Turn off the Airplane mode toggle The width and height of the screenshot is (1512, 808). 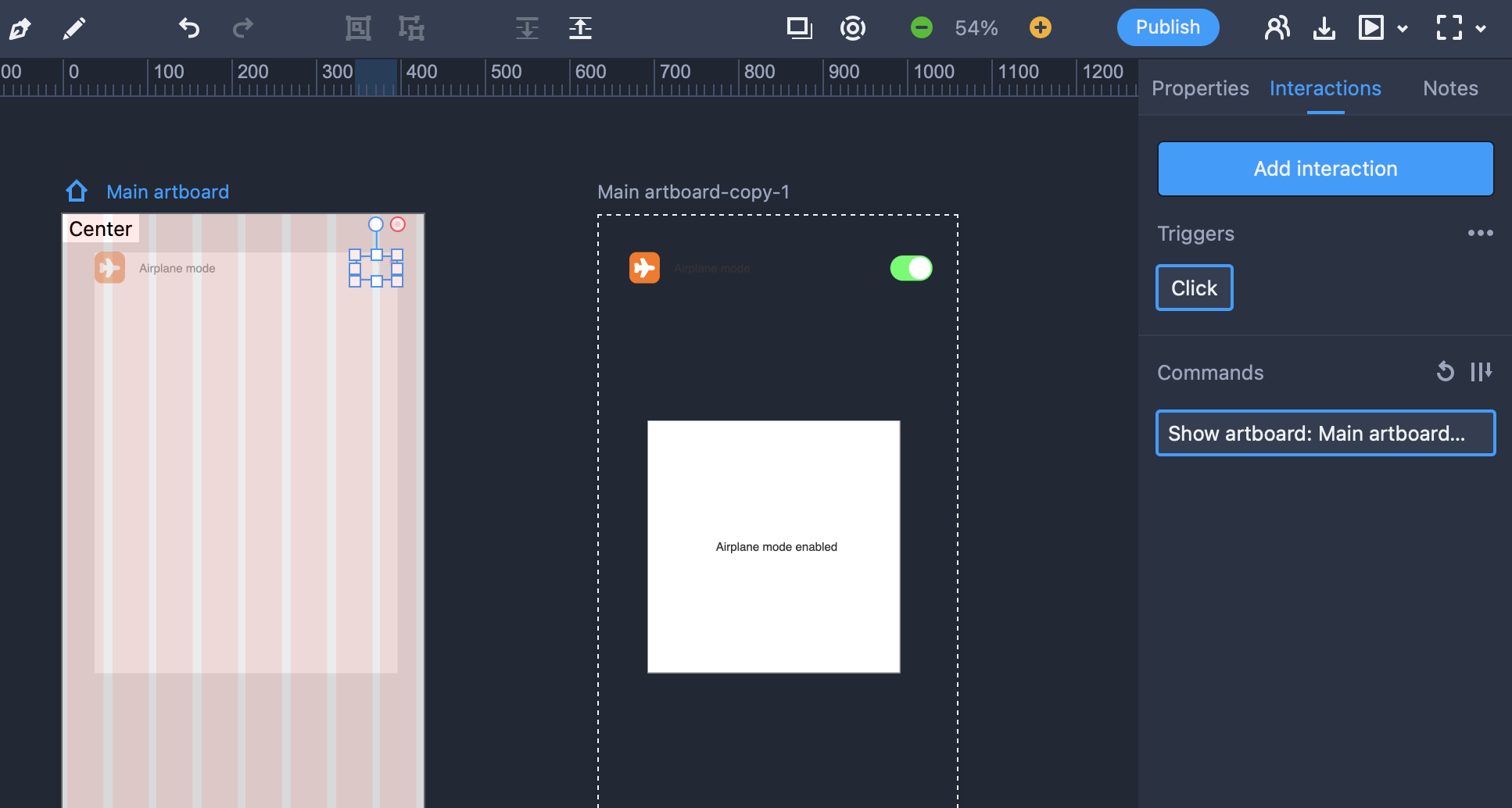tap(911, 268)
